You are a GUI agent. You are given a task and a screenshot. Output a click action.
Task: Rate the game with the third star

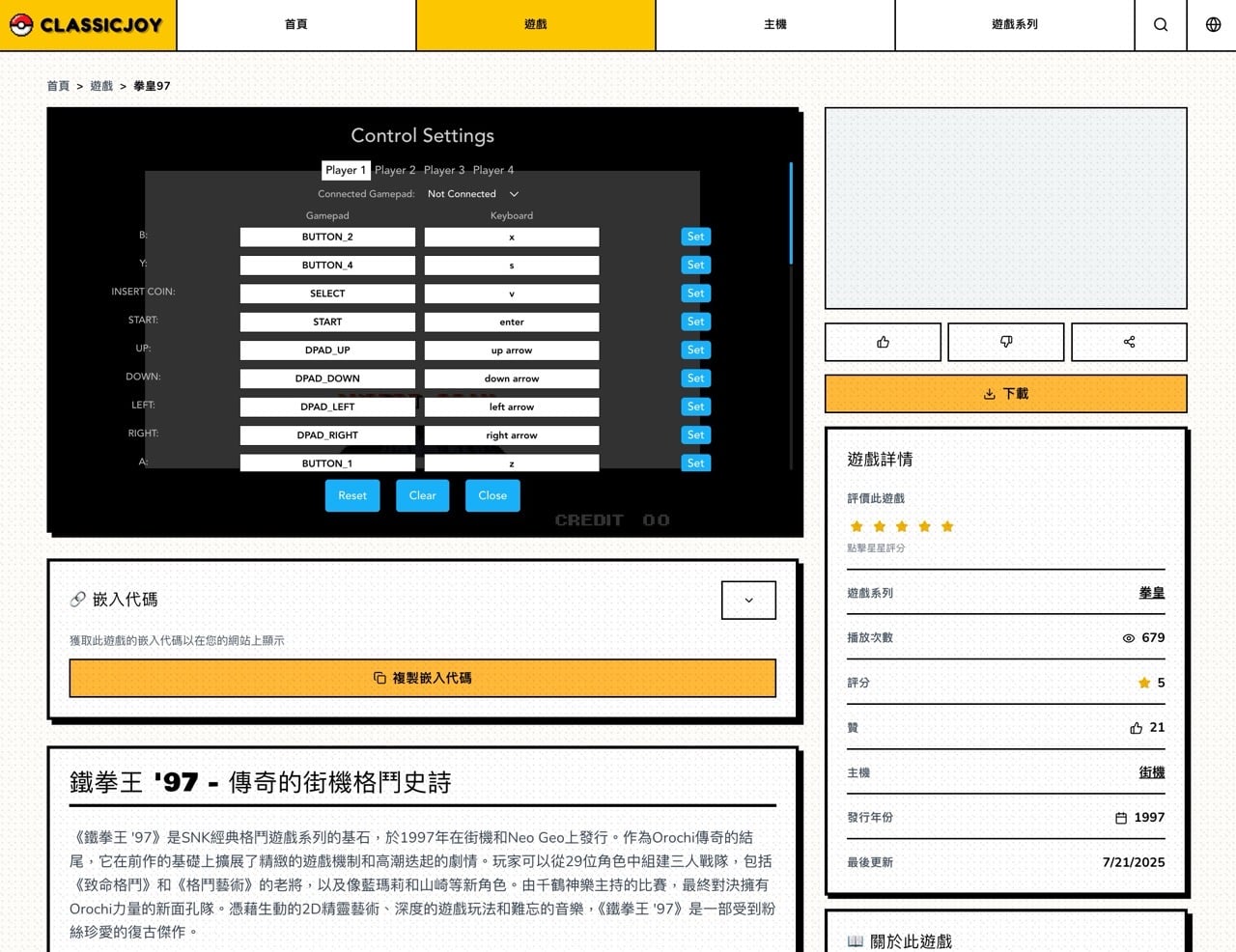(902, 526)
